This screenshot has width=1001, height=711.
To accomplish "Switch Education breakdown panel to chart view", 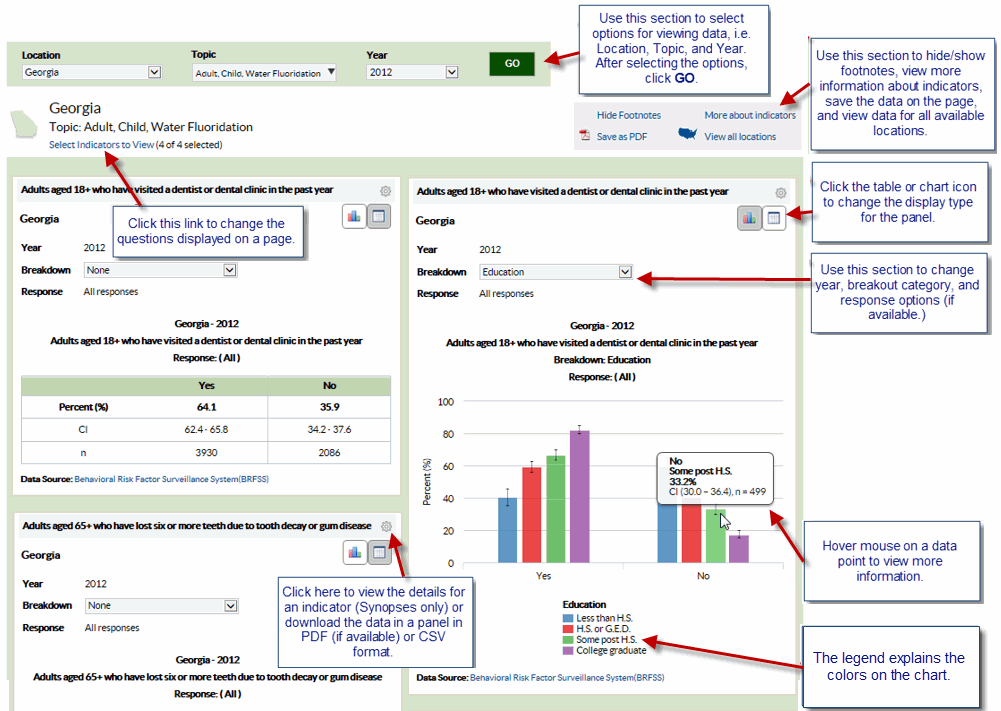I will click(750, 218).
